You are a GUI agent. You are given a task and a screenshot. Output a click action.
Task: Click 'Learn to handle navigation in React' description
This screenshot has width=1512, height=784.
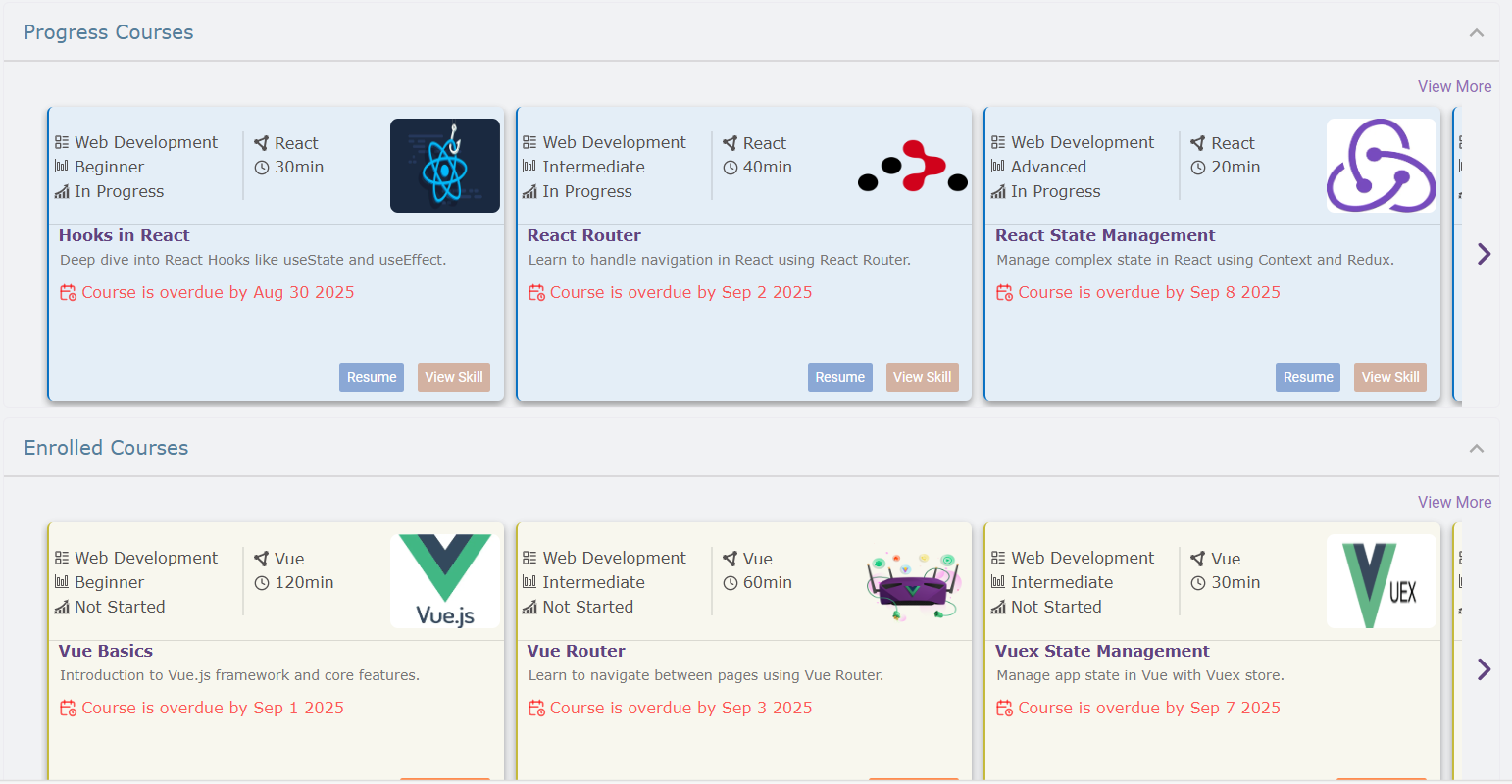[x=720, y=260]
